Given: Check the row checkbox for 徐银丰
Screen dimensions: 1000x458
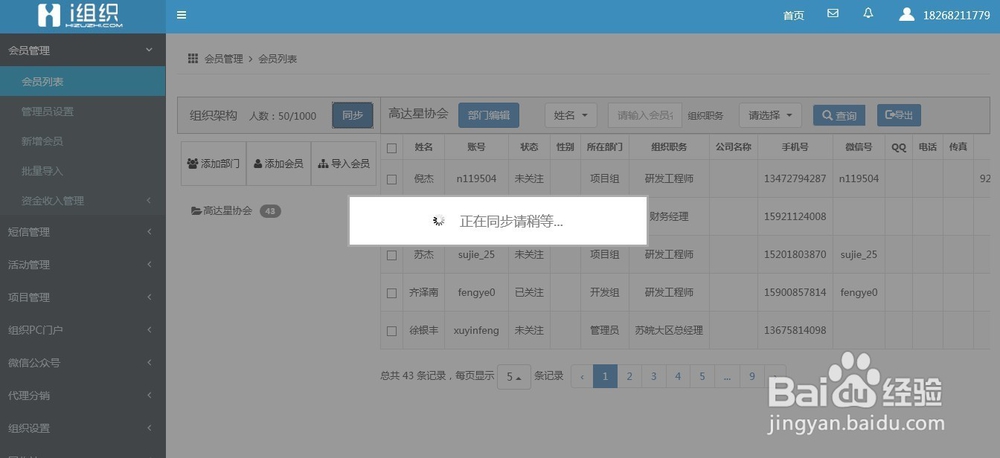Looking at the screenshot, I should coord(392,331).
